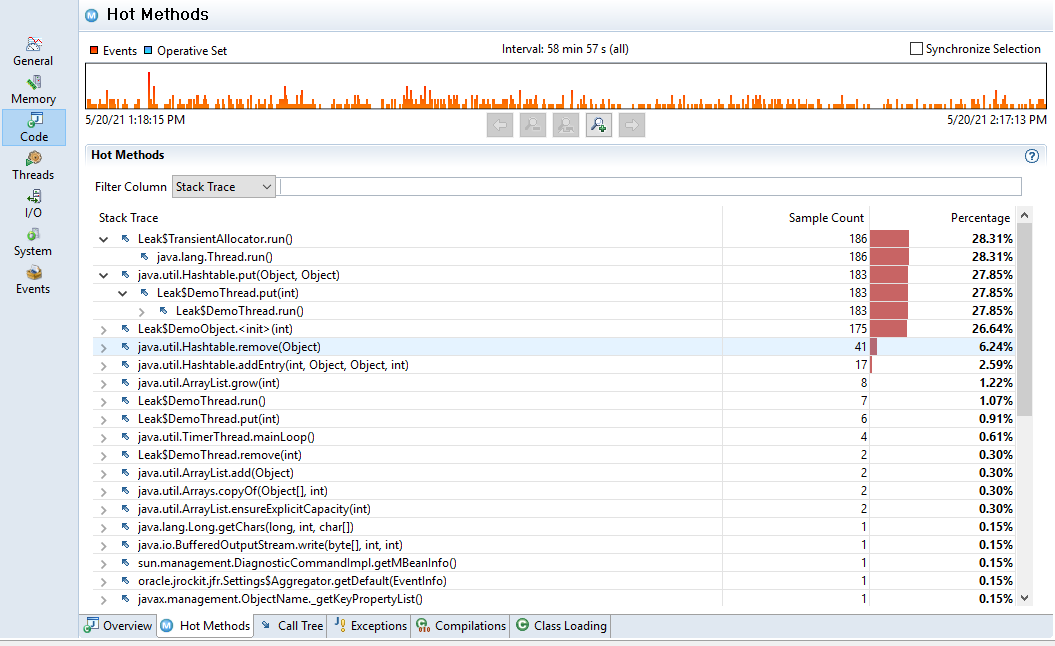Switch to the Compilations tab
This screenshot has height=646, width=1055.
tap(461, 626)
